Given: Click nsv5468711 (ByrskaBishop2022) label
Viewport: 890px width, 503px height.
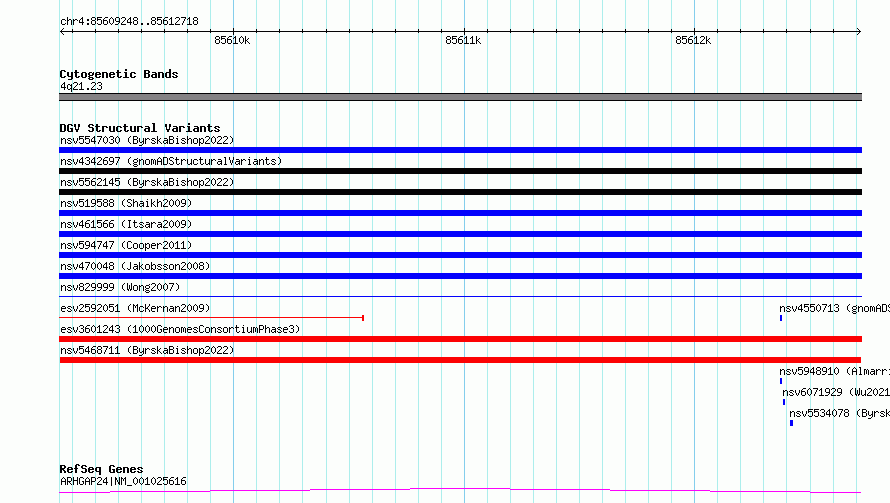Looking at the screenshot, I should tap(147, 350).
